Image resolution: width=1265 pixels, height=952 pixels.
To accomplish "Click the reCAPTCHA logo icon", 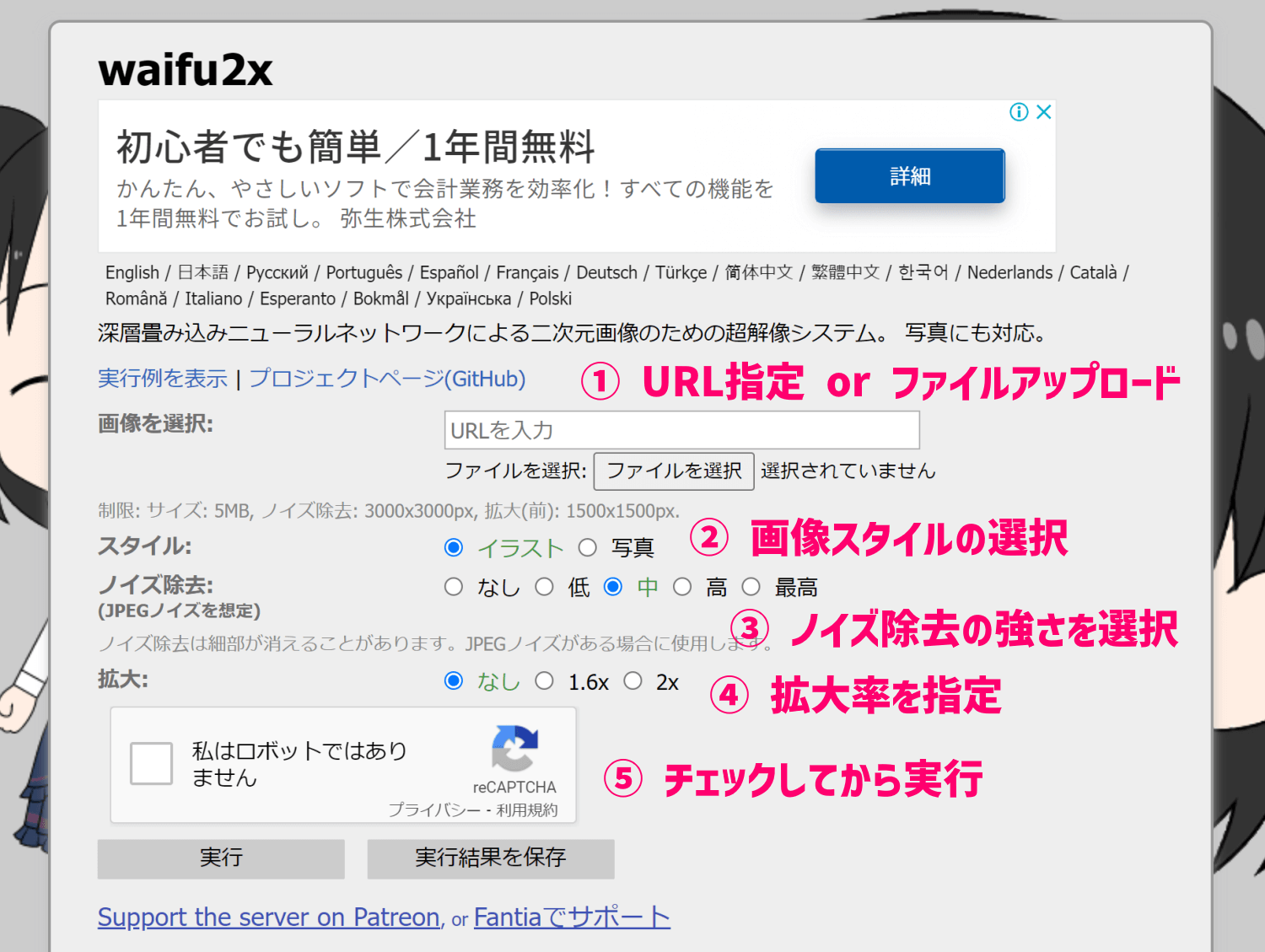I will (x=514, y=748).
